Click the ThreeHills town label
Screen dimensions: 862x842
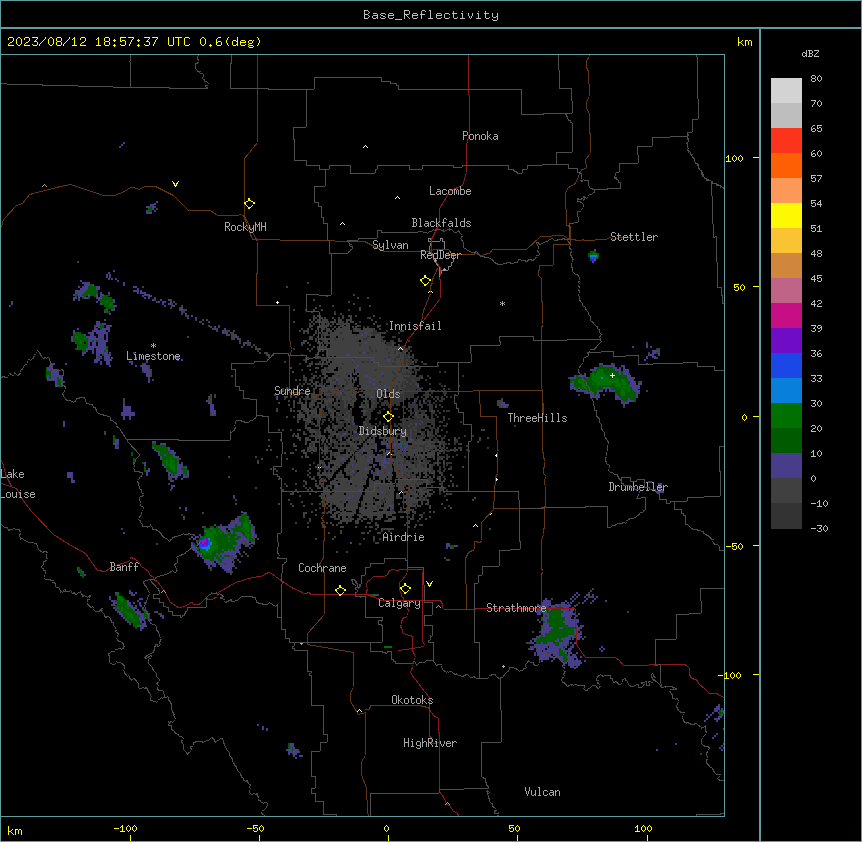pos(537,418)
